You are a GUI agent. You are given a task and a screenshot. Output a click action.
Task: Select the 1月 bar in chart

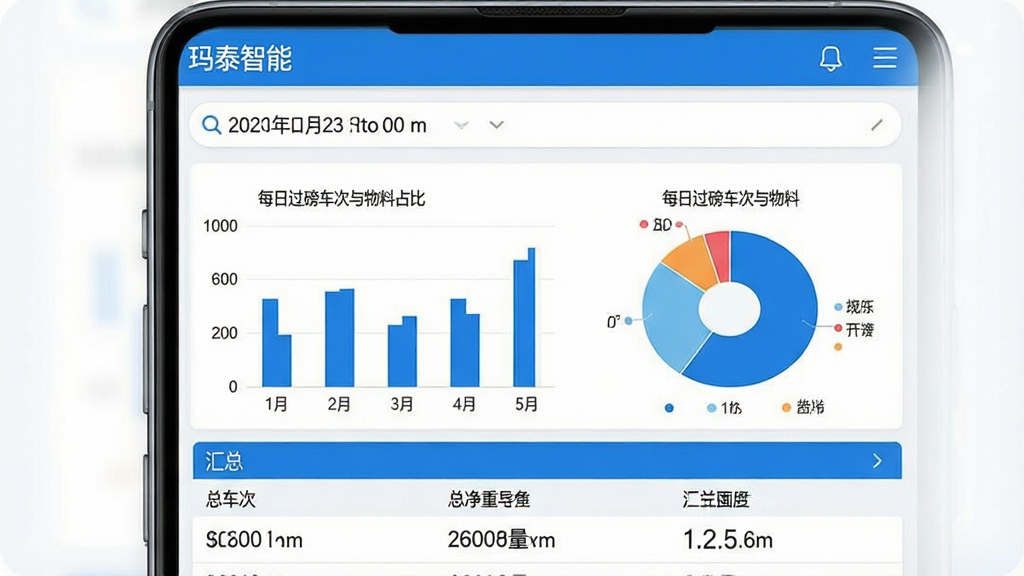click(x=276, y=343)
